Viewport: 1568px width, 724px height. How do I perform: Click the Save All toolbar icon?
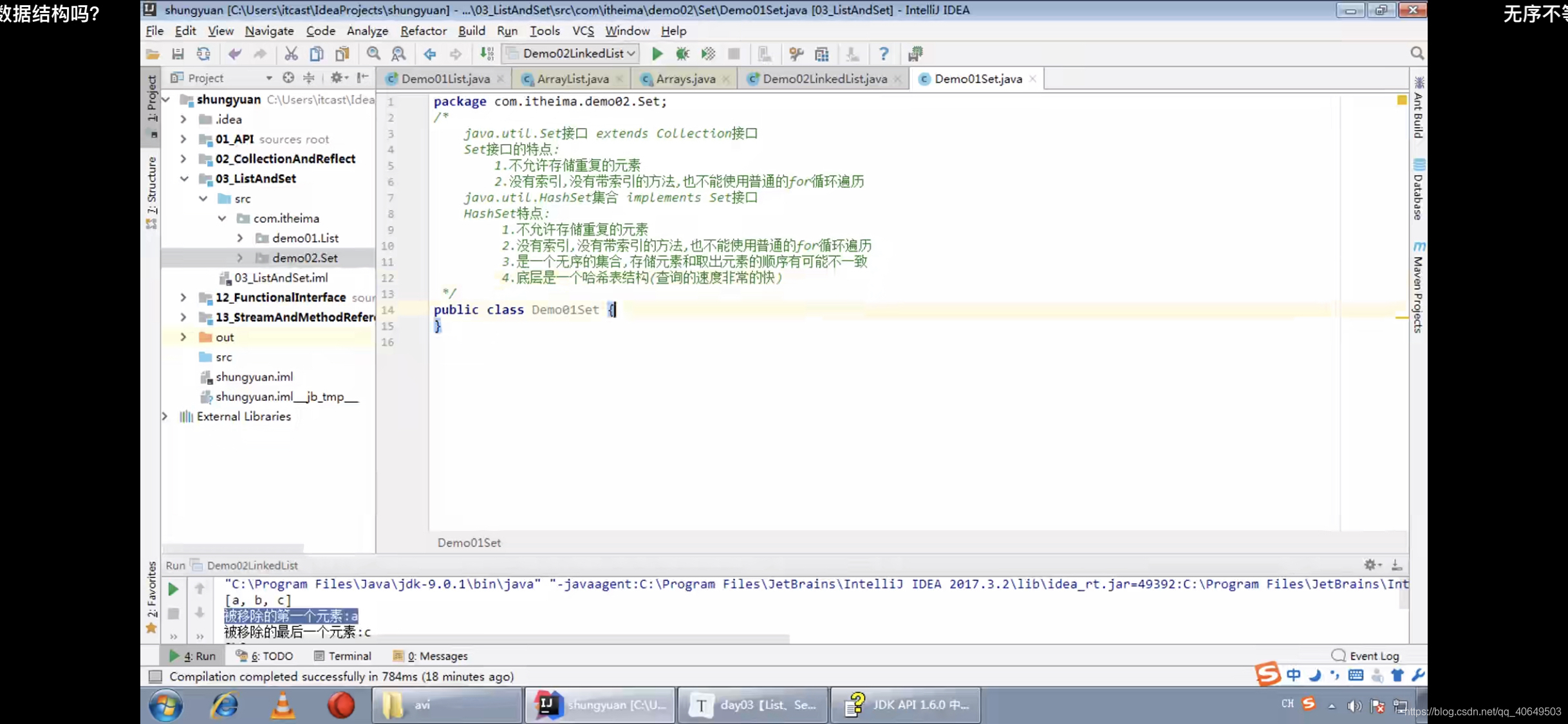tap(178, 54)
